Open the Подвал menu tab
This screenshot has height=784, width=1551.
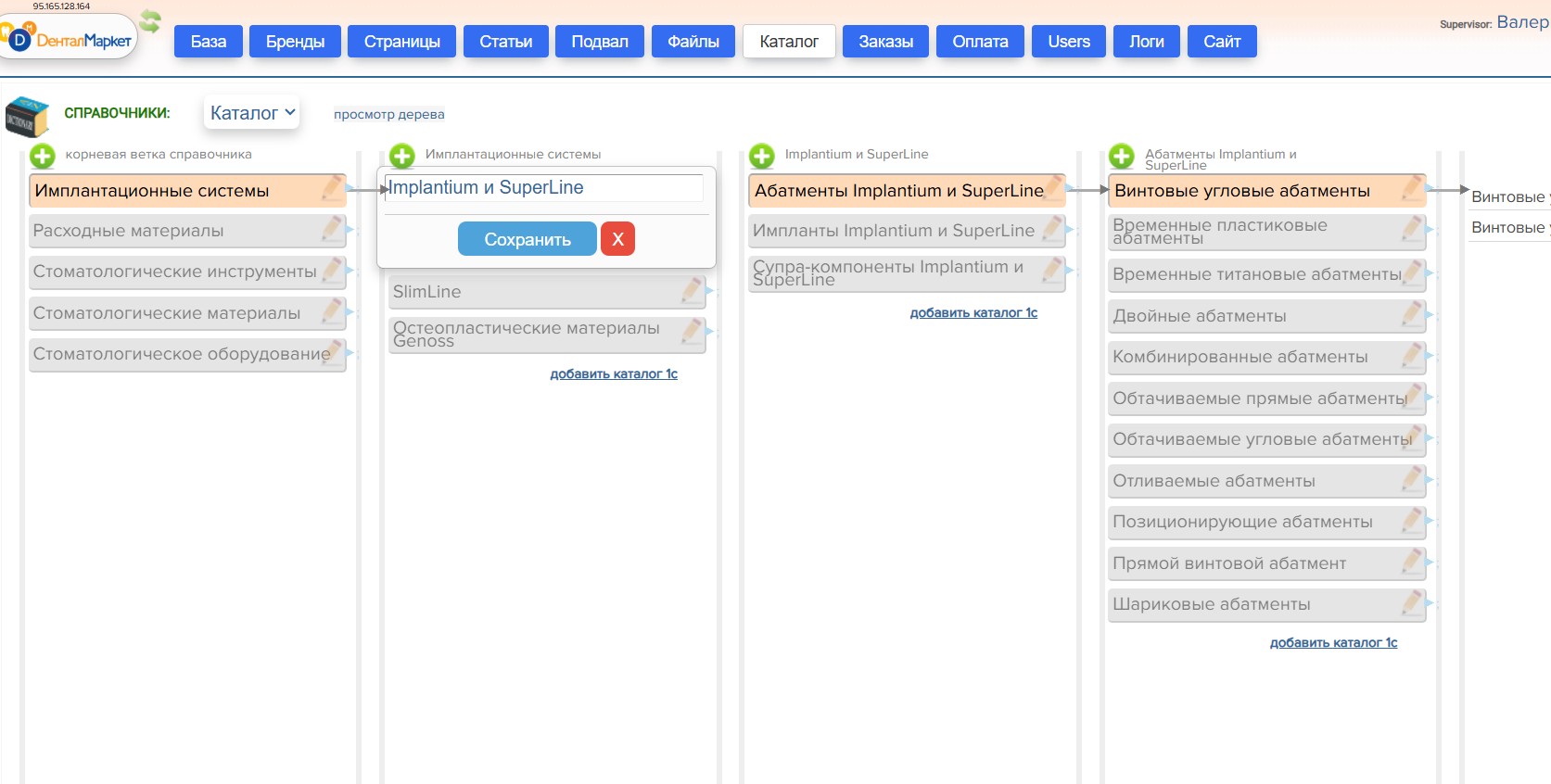pos(600,41)
